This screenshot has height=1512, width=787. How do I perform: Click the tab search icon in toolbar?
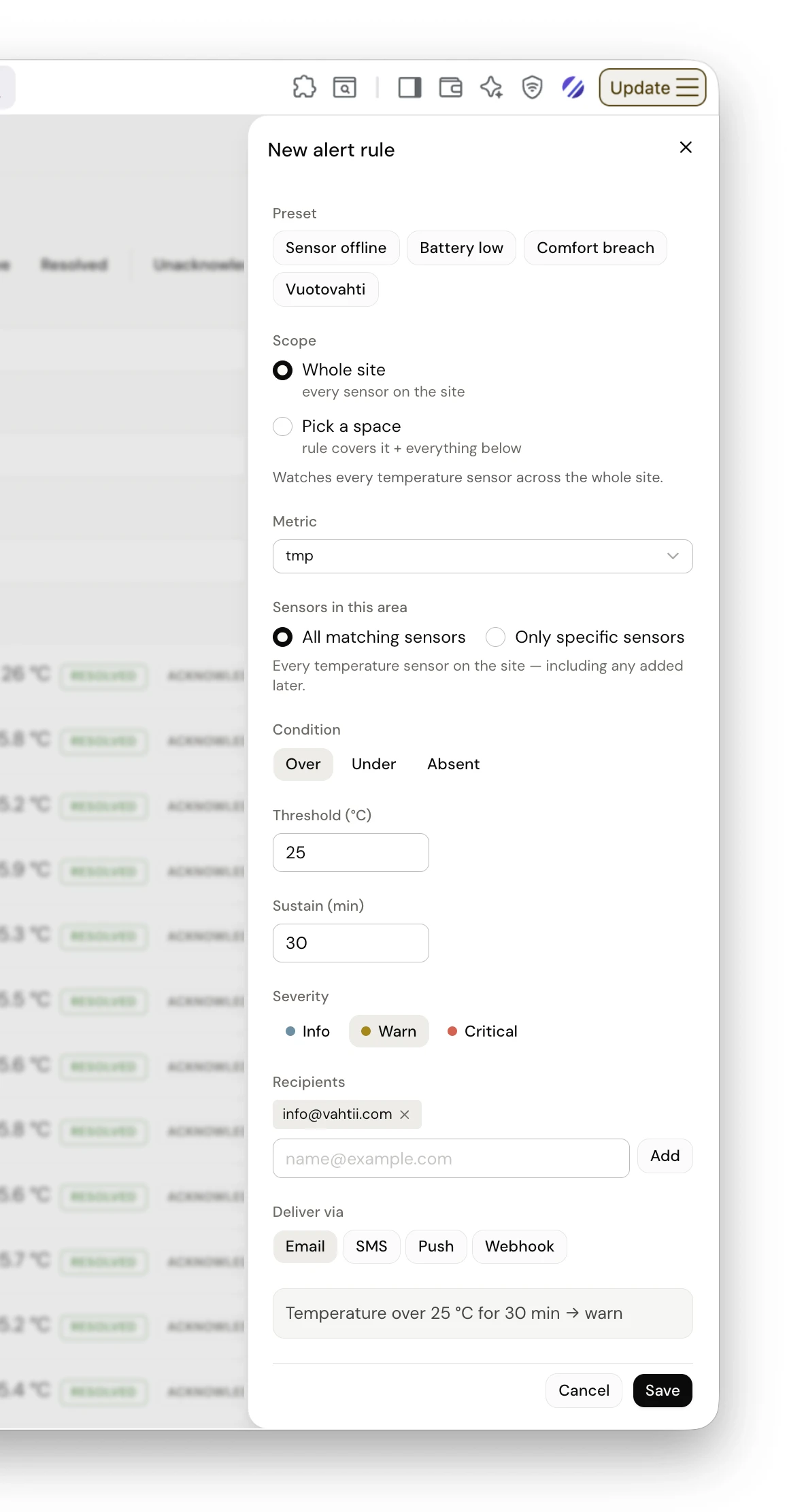(344, 88)
